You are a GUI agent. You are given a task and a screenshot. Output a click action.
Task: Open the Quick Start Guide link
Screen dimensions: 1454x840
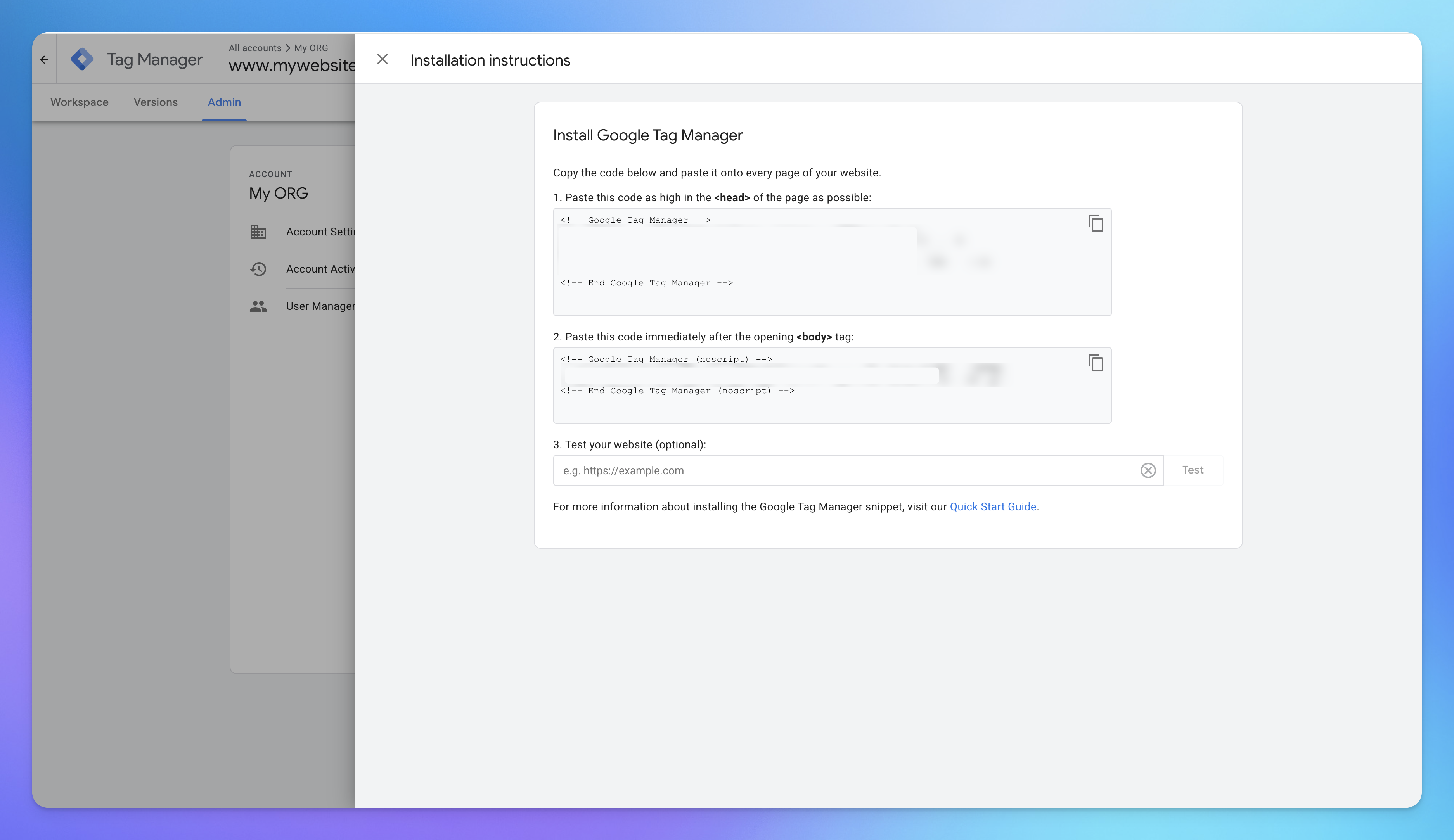pyautogui.click(x=993, y=506)
